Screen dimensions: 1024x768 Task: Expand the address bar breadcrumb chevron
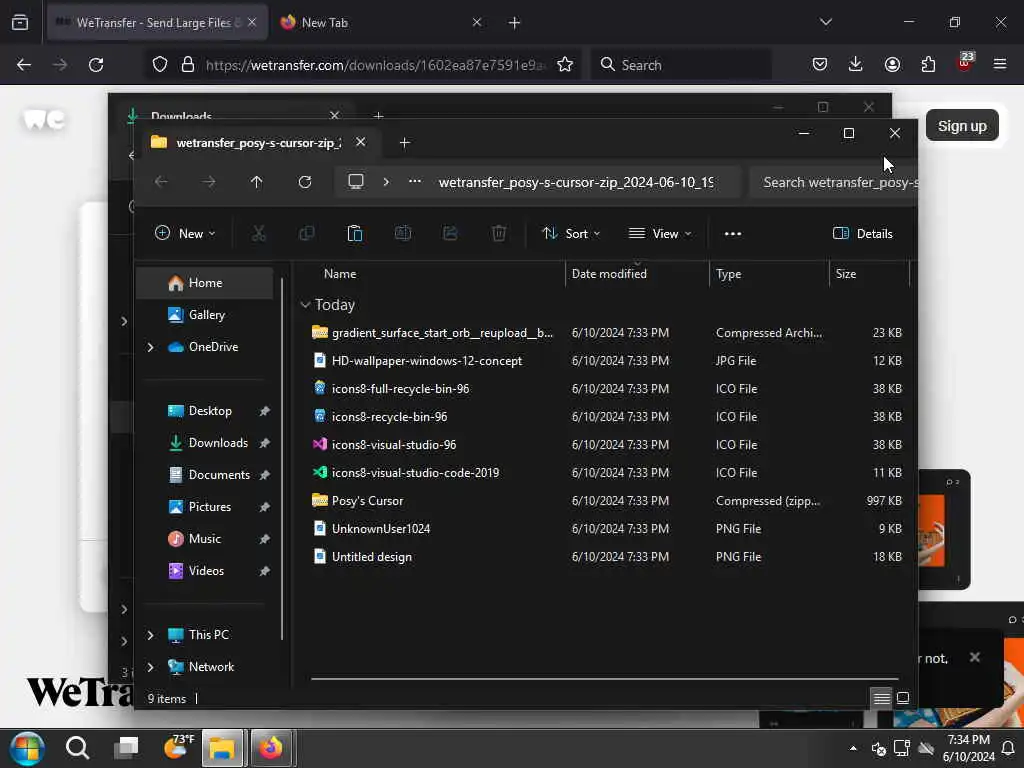[x=386, y=182]
